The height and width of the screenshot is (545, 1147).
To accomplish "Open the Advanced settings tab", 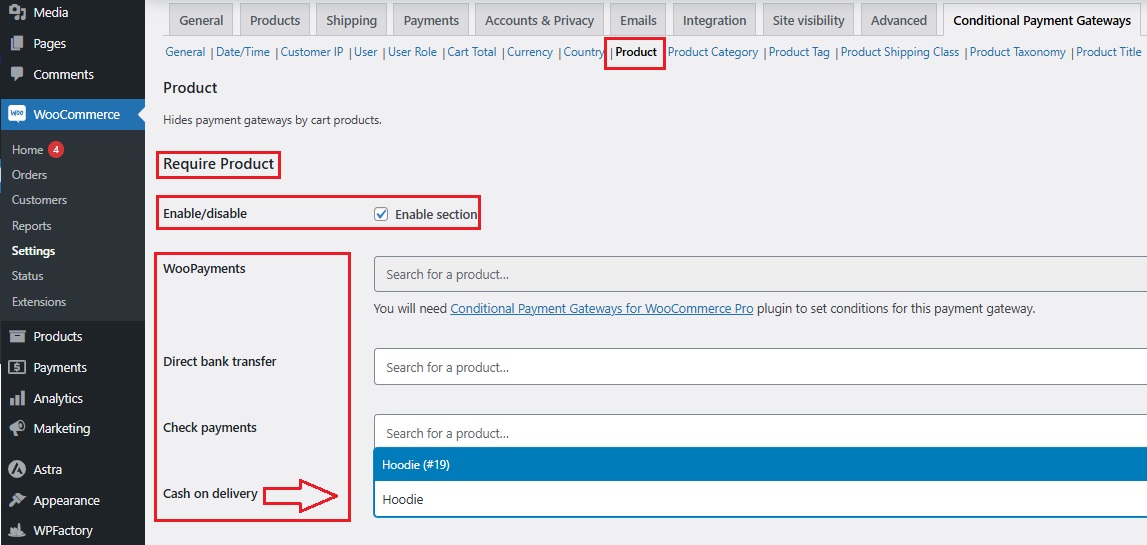I will (x=898, y=20).
